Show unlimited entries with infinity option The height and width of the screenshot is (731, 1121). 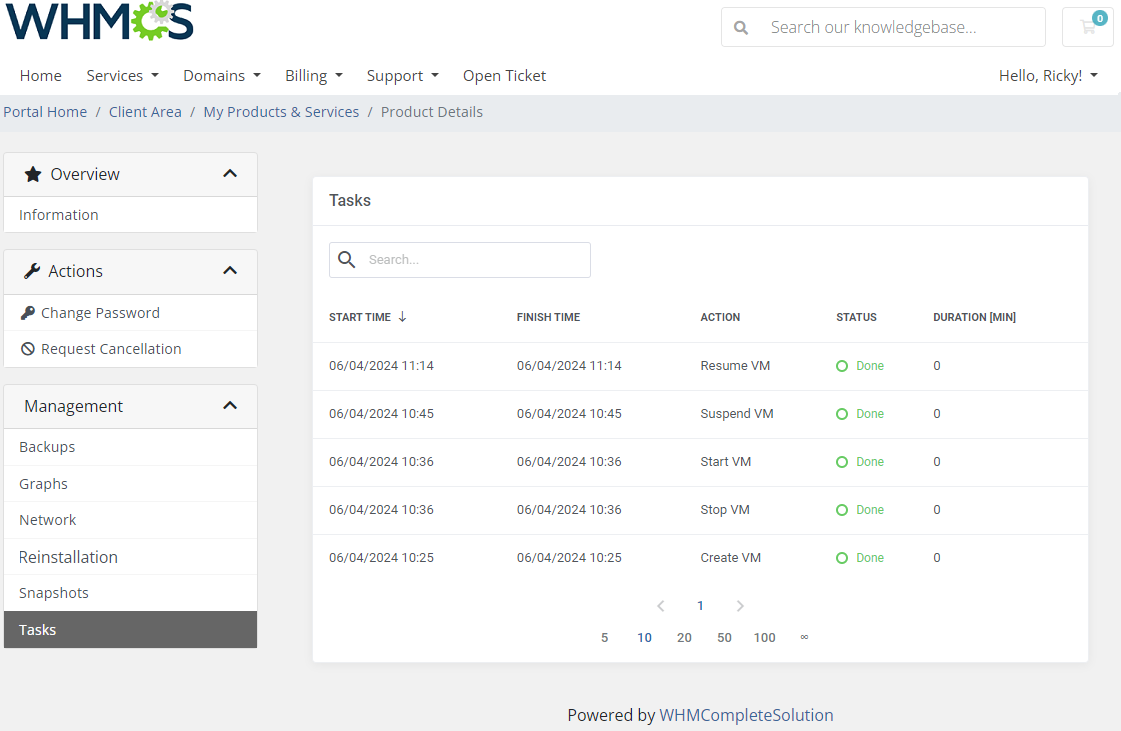[804, 637]
